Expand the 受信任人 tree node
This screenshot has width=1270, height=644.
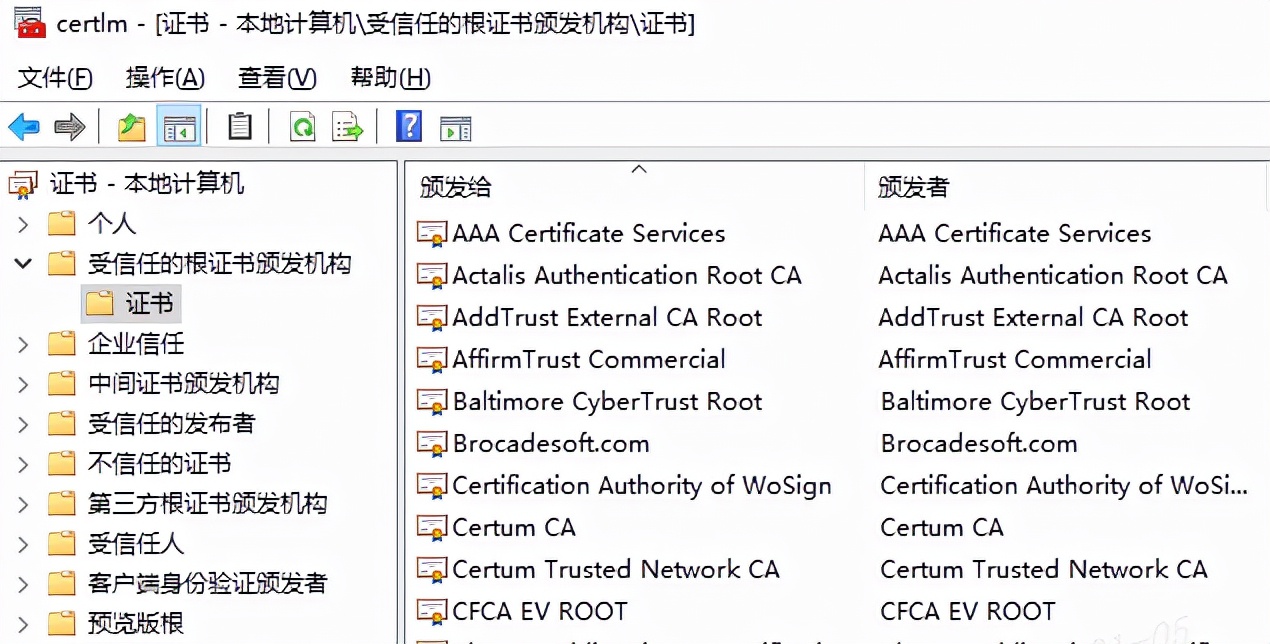tap(23, 544)
